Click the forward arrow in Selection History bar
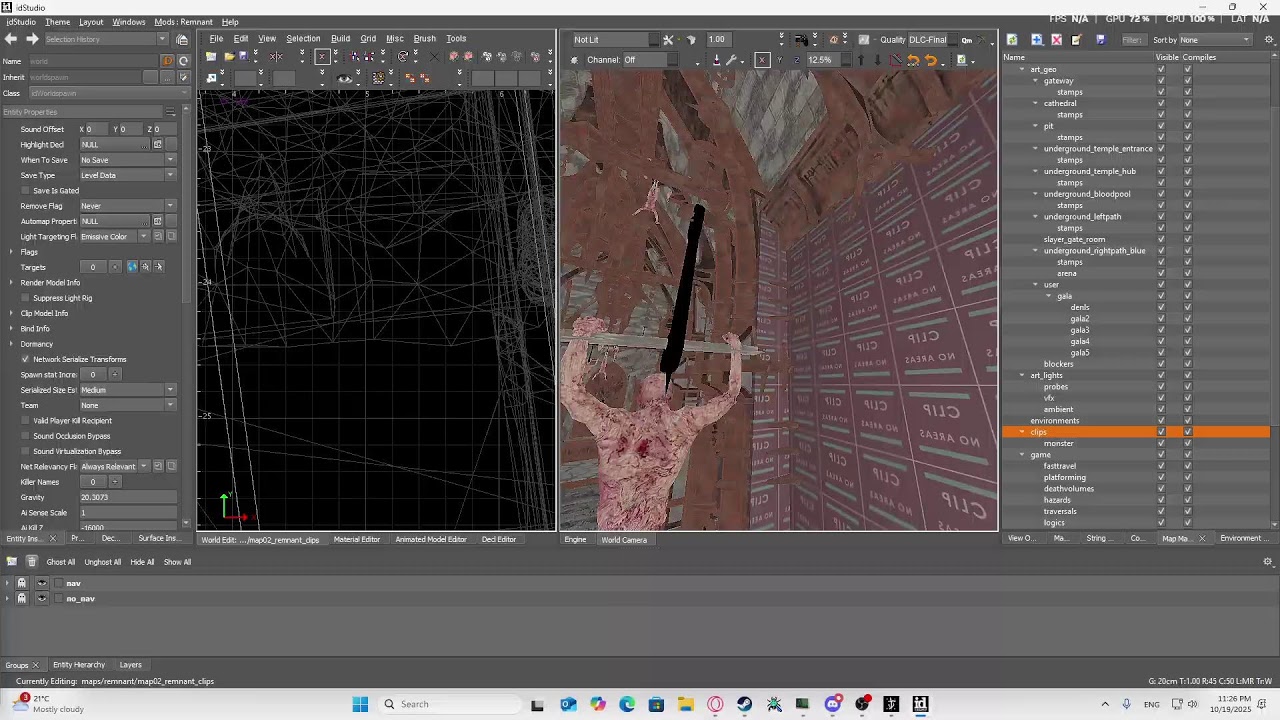Image resolution: width=1280 pixels, height=720 pixels. (32, 39)
